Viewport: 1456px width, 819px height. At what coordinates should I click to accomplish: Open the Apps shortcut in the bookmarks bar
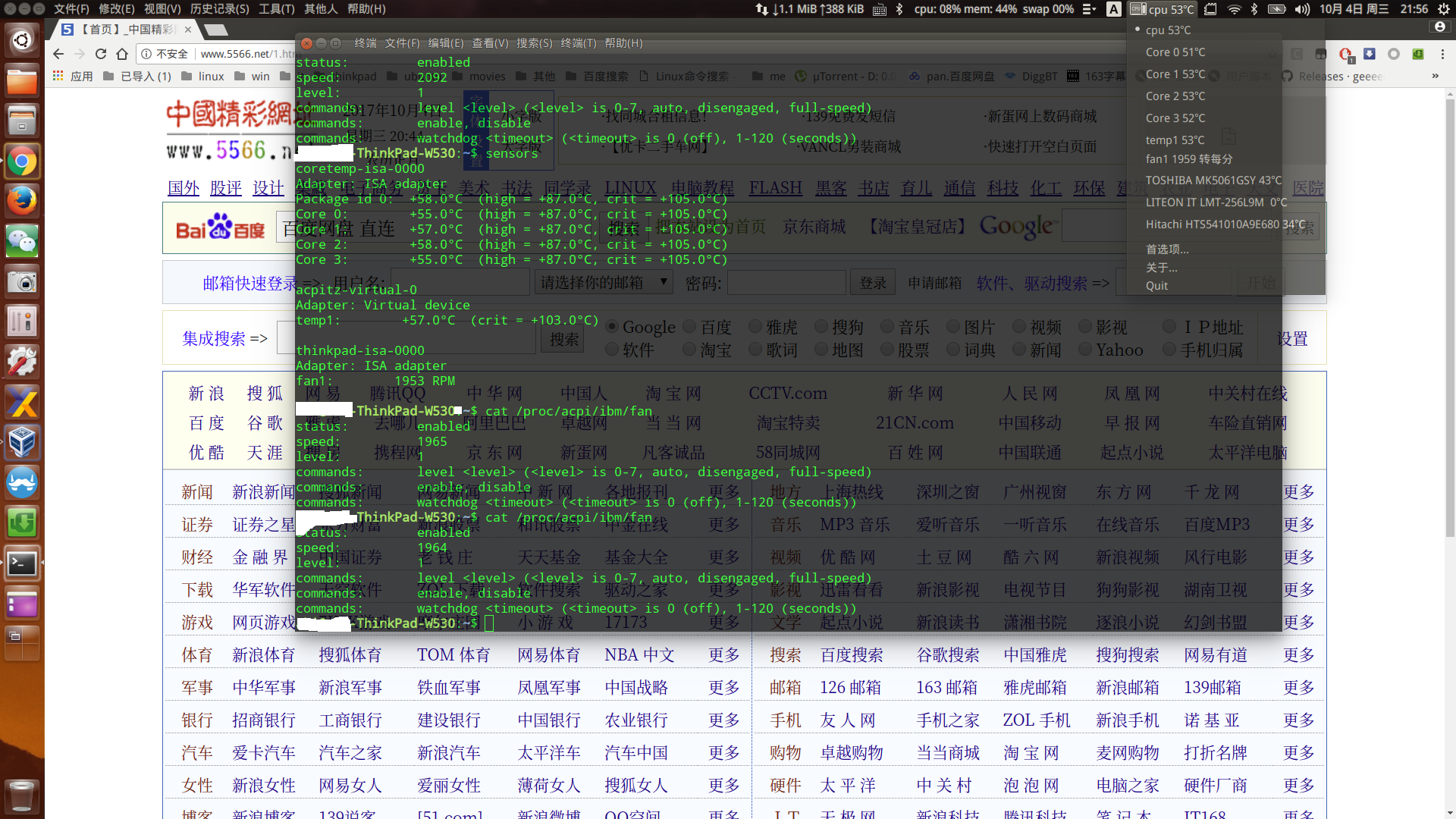point(73,77)
